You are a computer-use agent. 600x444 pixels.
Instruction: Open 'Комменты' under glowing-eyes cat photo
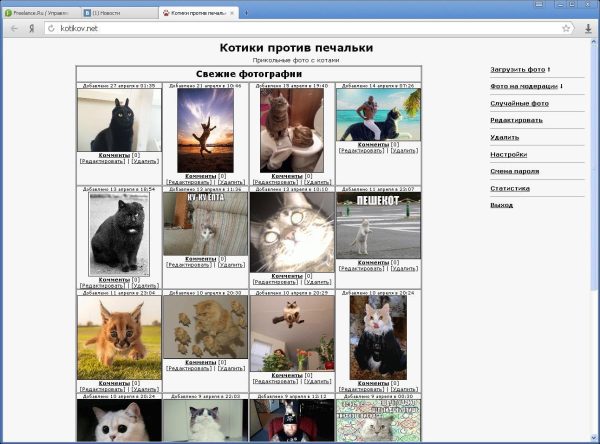287,276
